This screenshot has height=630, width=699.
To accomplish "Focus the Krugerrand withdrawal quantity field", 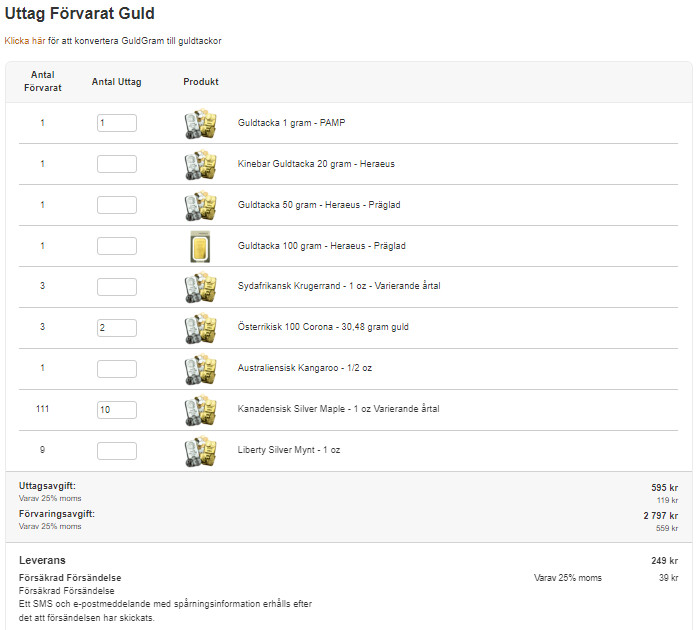I will (117, 287).
